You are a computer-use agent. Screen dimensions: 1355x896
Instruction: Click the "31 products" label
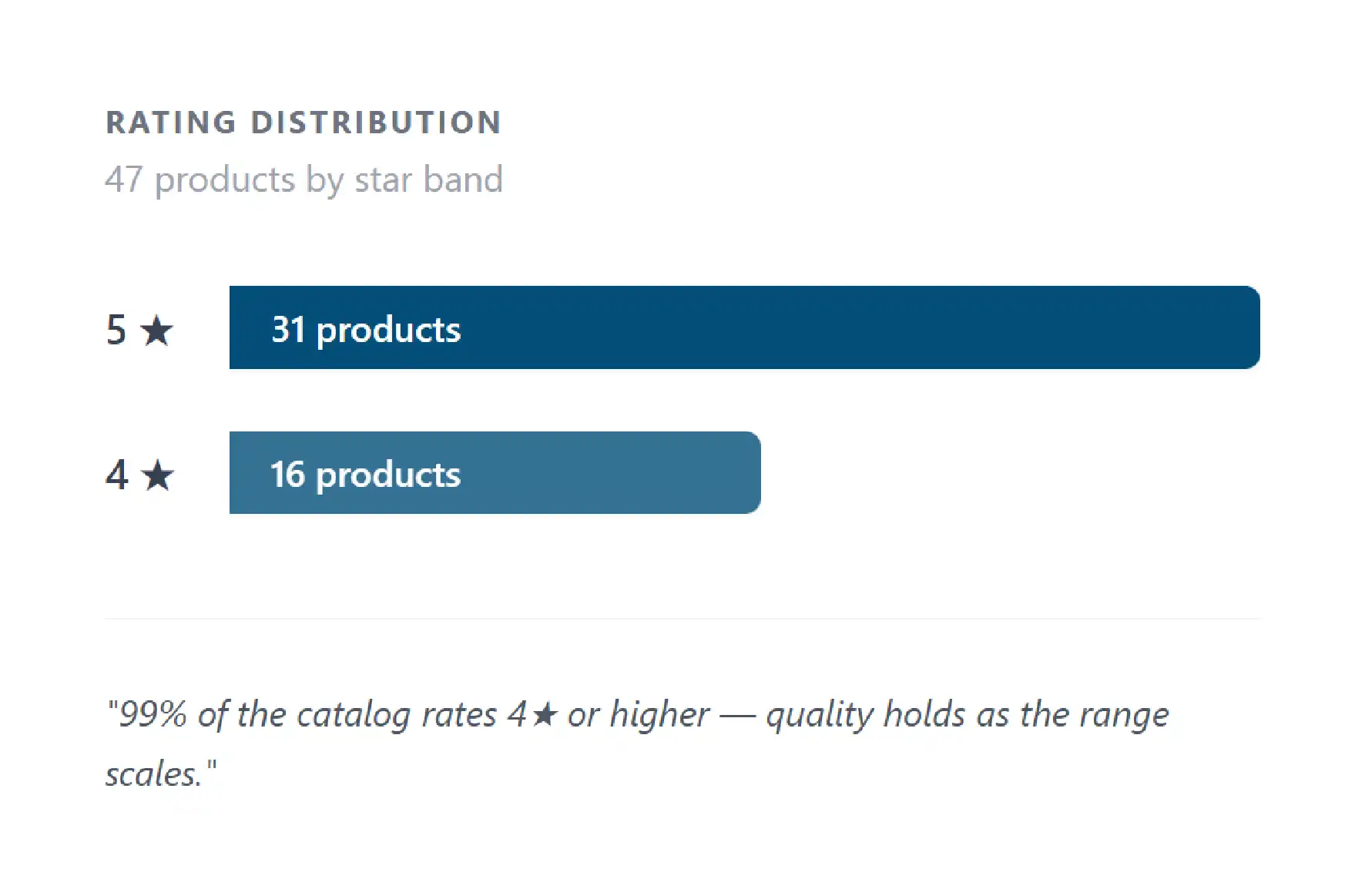click(x=366, y=330)
